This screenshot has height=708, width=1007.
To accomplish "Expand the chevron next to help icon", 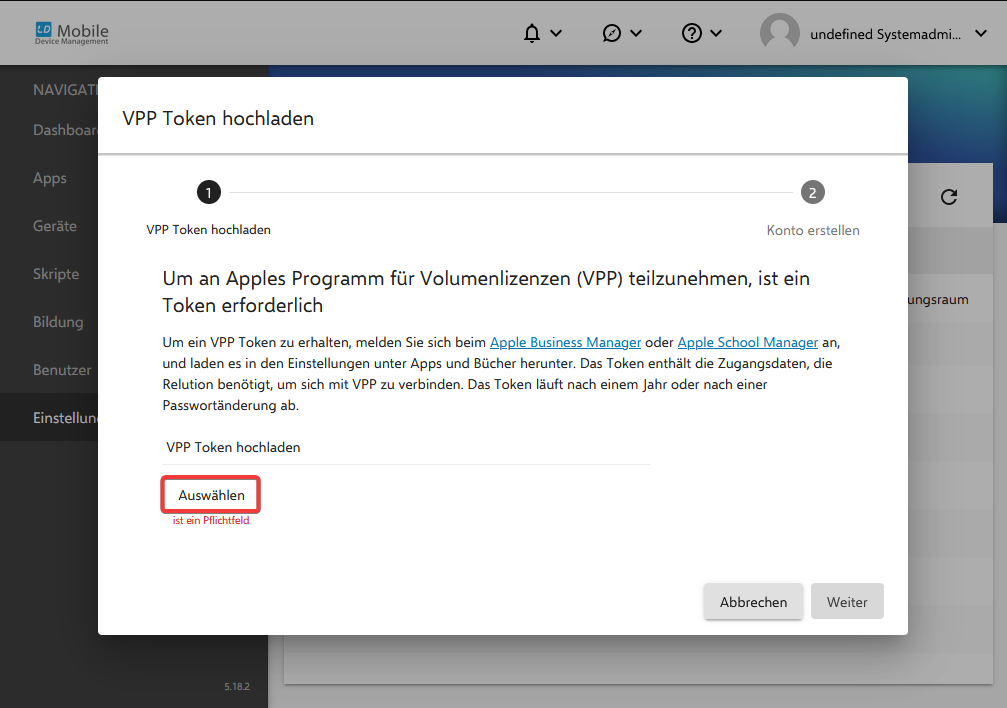I will pos(716,33).
